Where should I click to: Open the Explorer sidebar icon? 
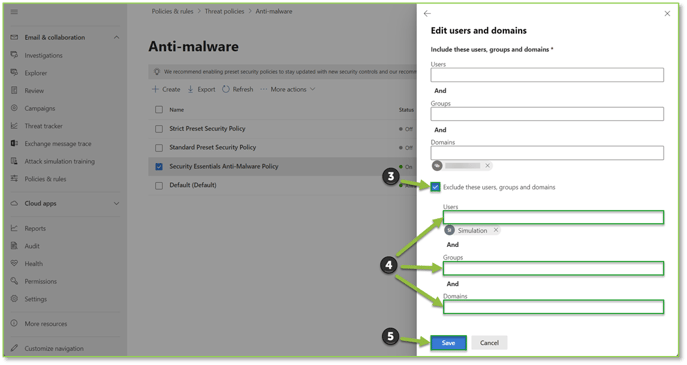pyautogui.click(x=14, y=73)
